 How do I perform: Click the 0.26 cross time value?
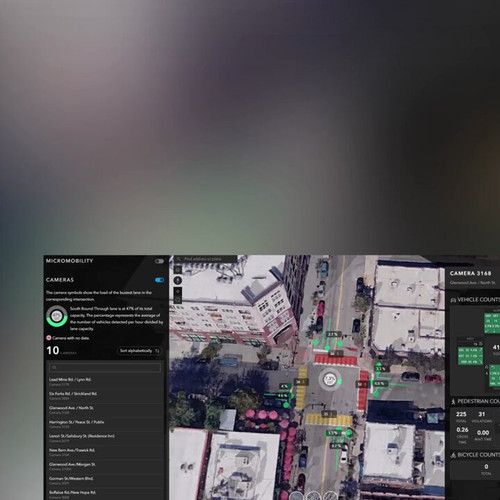462,430
